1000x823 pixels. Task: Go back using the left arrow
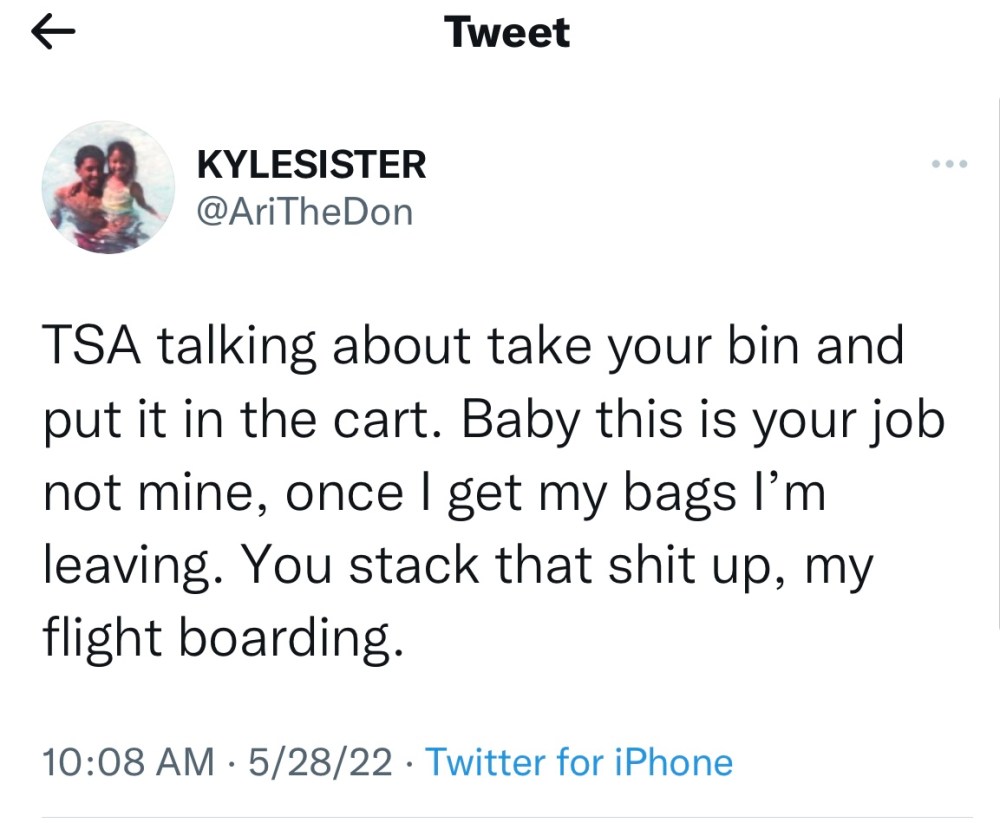[53, 33]
